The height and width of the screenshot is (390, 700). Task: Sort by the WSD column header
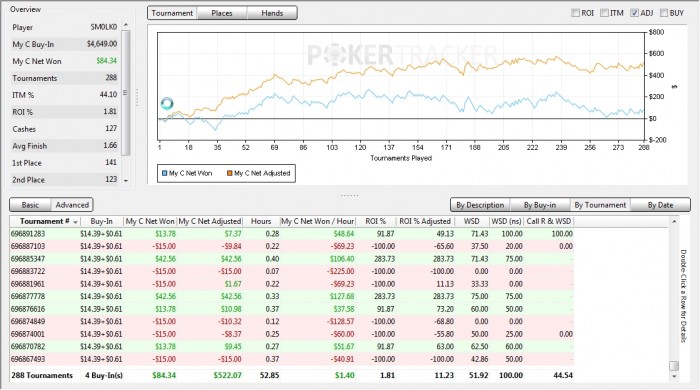click(471, 221)
